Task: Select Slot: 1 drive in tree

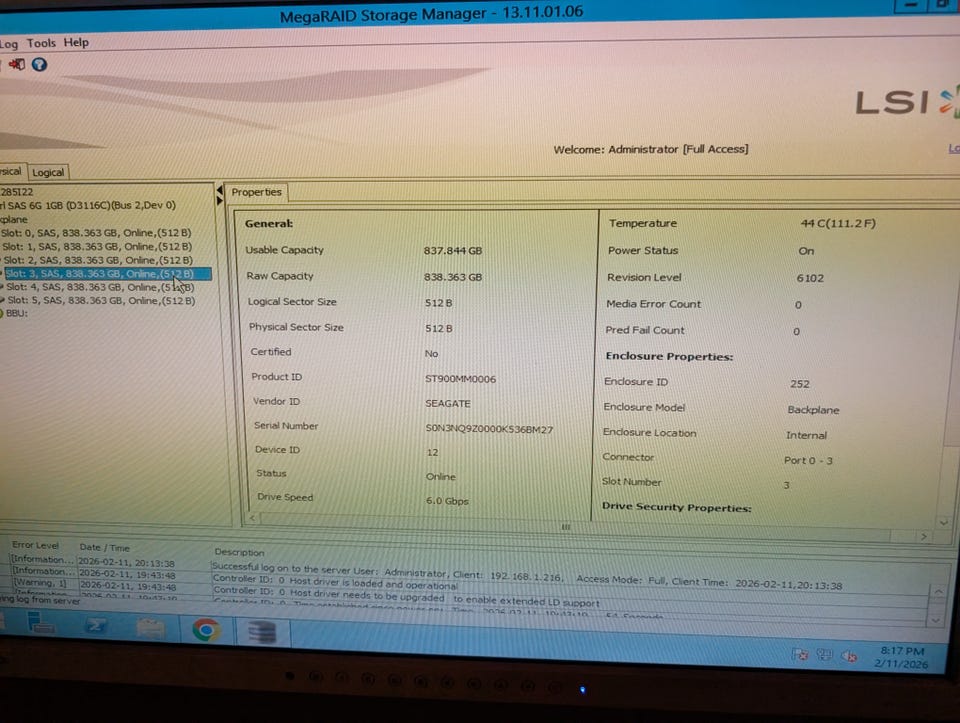Action: pos(97,246)
